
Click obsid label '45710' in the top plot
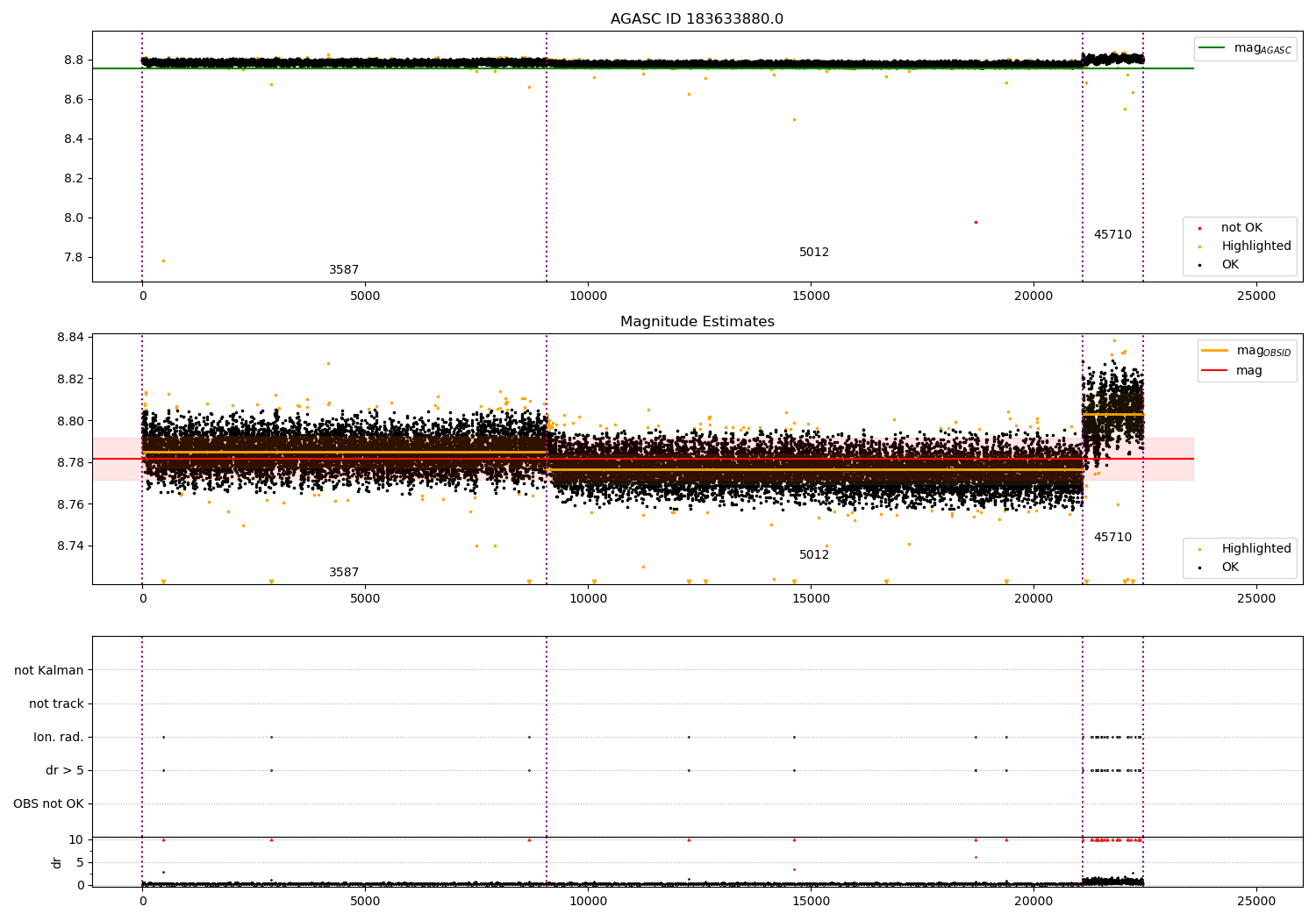coord(1112,235)
